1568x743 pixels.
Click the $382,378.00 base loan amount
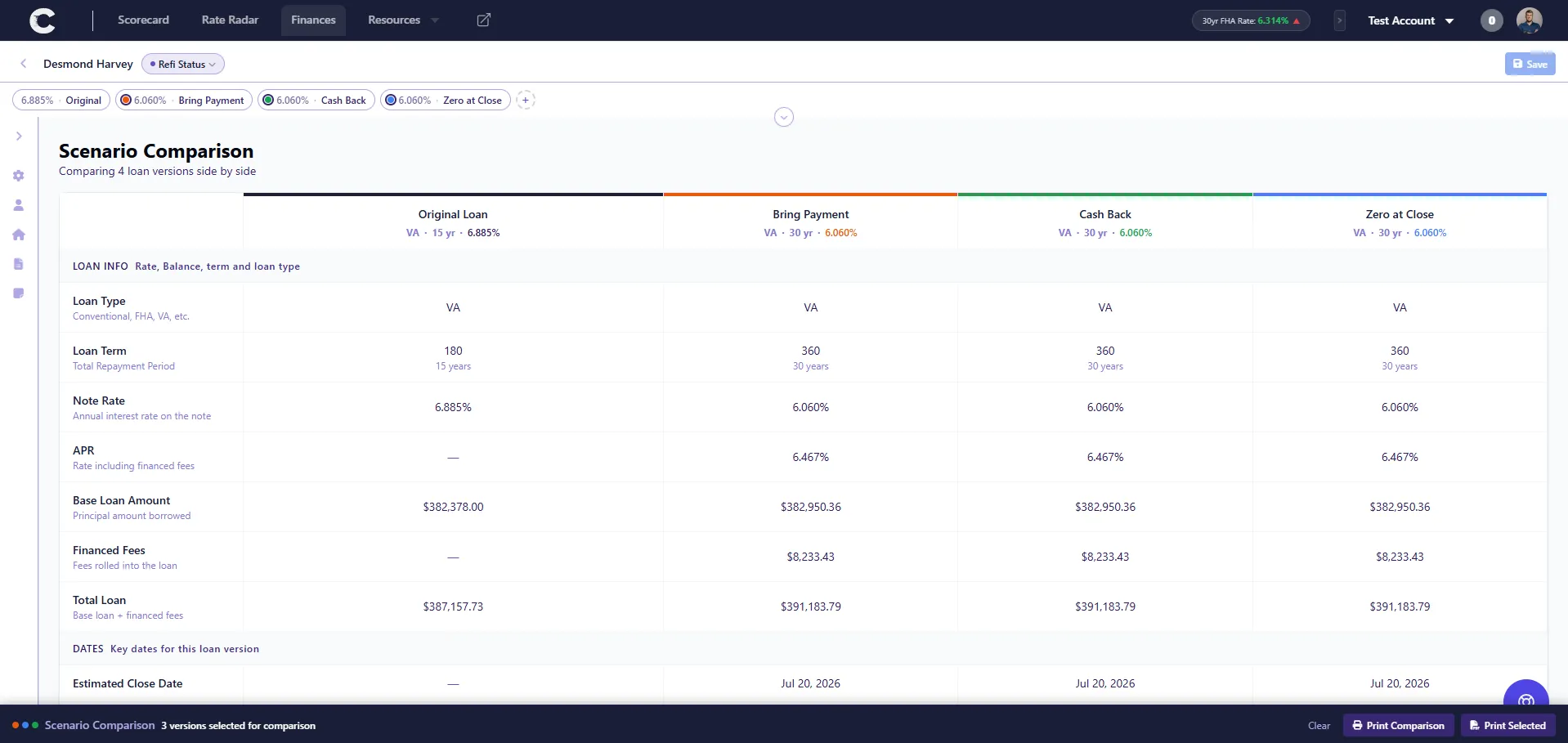(453, 507)
